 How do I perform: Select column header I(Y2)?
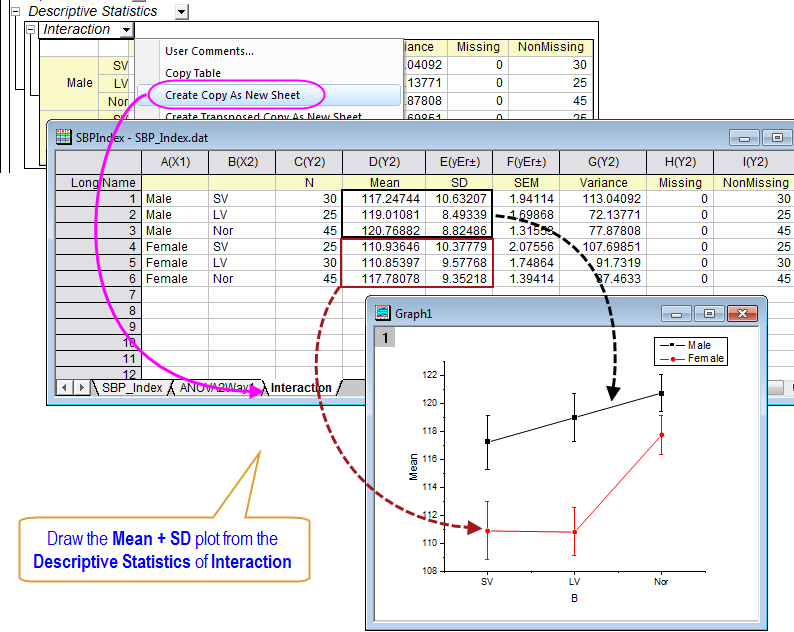(755, 162)
